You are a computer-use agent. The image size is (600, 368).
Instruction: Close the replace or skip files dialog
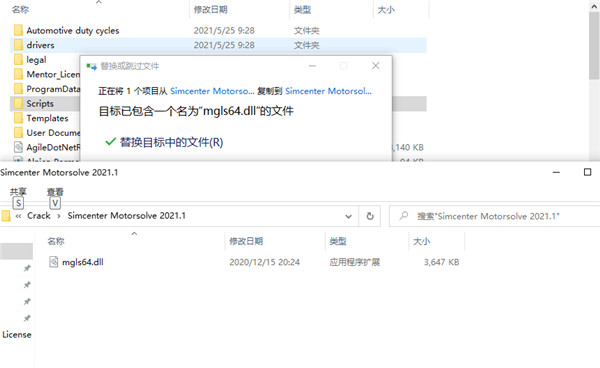[x=376, y=66]
